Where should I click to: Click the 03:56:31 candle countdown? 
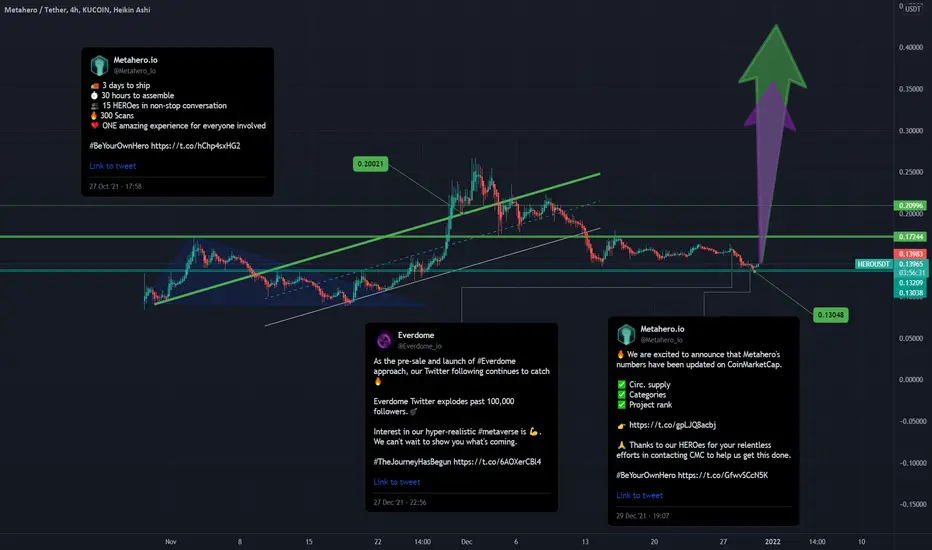coord(910,273)
